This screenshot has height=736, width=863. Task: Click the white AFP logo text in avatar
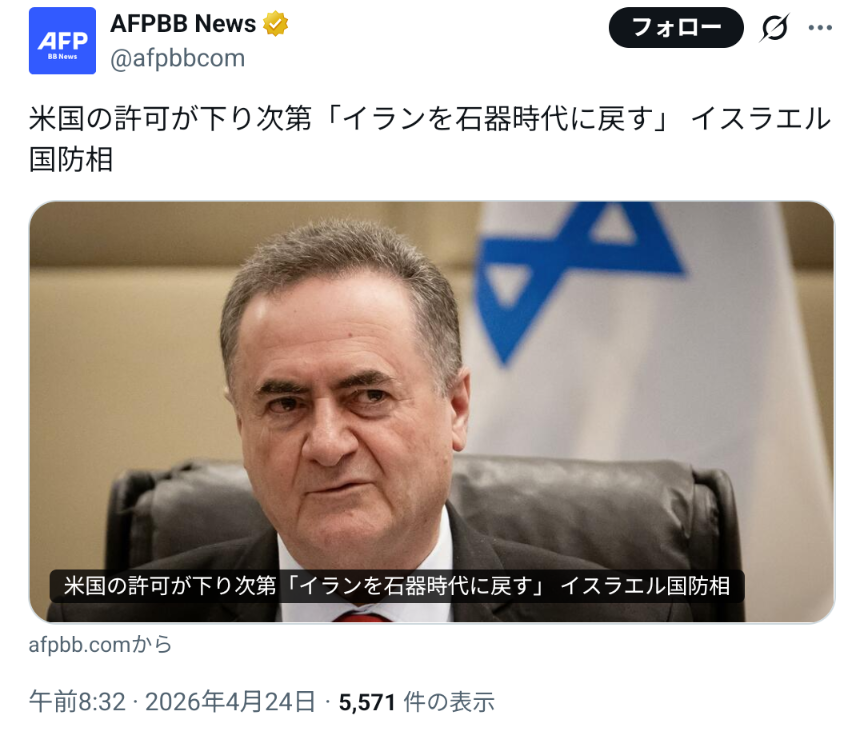click(62, 41)
